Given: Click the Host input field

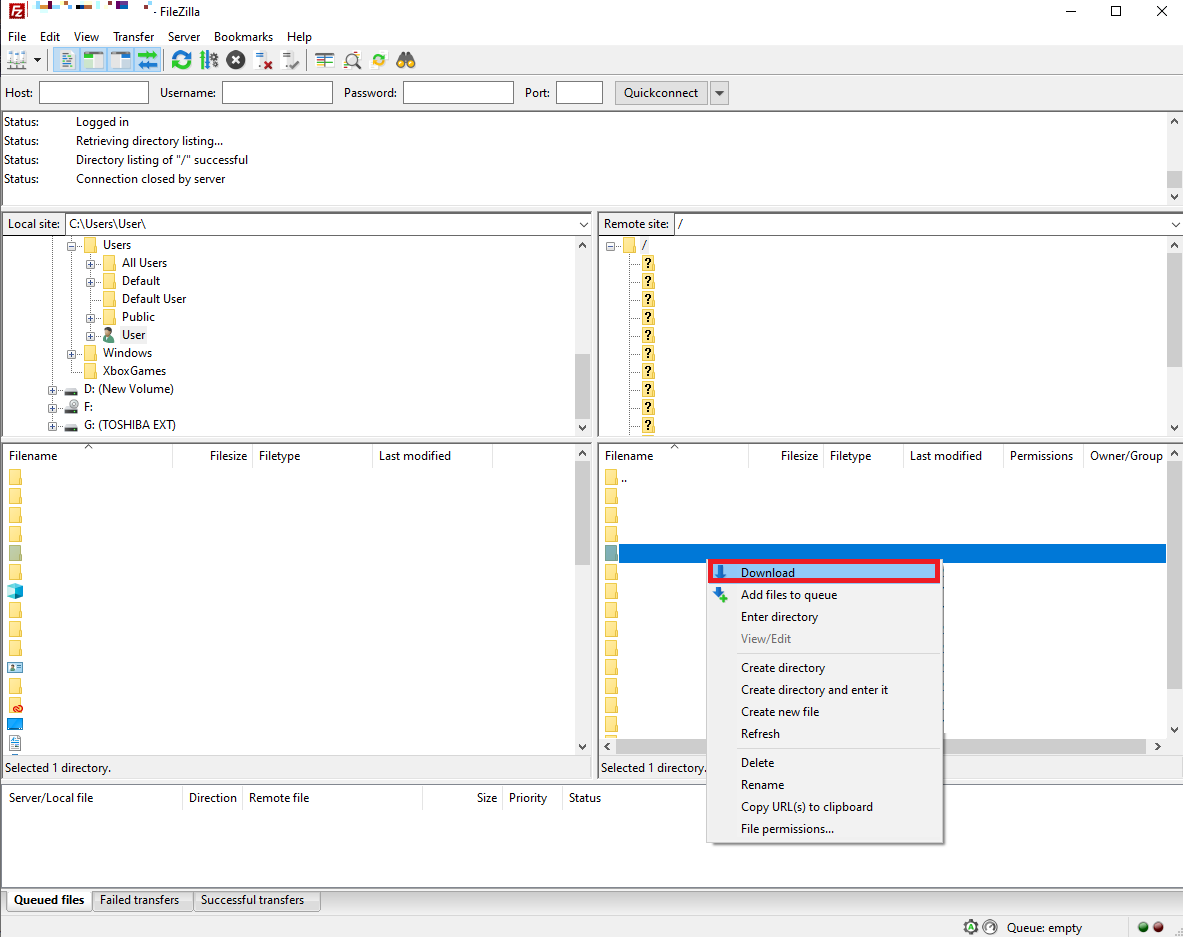Looking at the screenshot, I should click(x=94, y=93).
